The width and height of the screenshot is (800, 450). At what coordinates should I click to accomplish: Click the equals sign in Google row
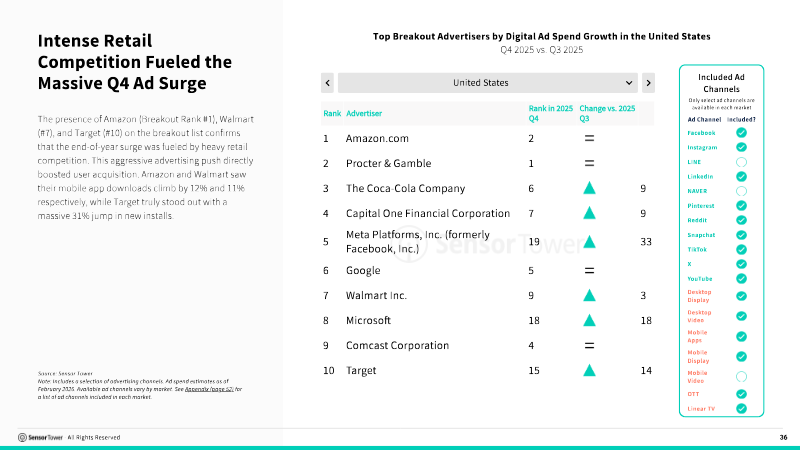(589, 270)
